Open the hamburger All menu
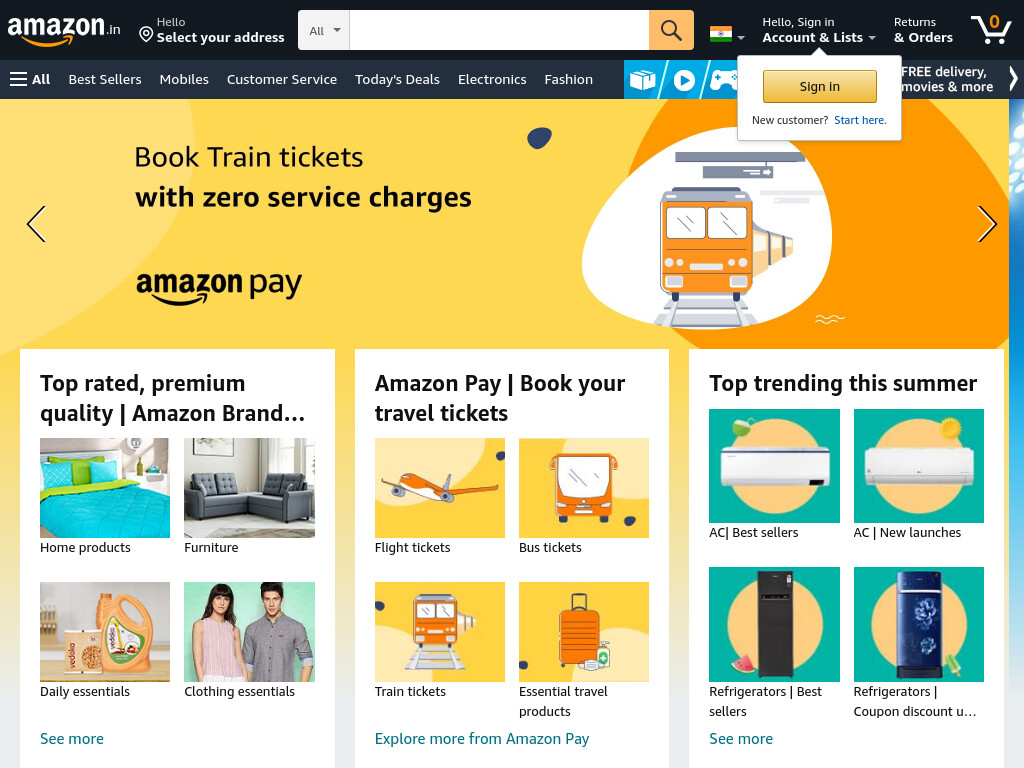This screenshot has height=768, width=1024. (x=30, y=79)
